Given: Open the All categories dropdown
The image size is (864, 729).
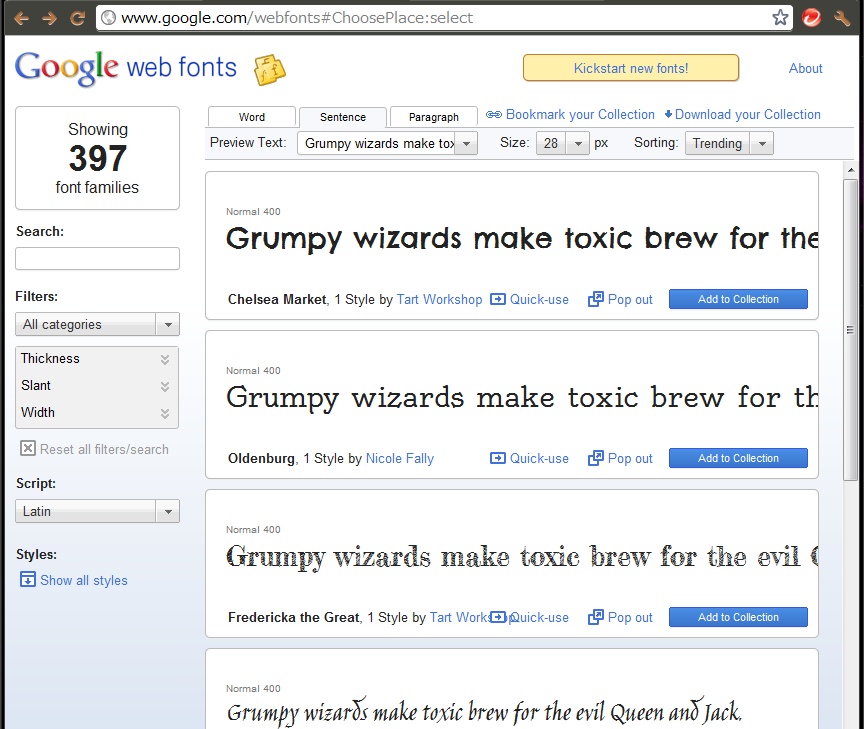Looking at the screenshot, I should pos(98,325).
